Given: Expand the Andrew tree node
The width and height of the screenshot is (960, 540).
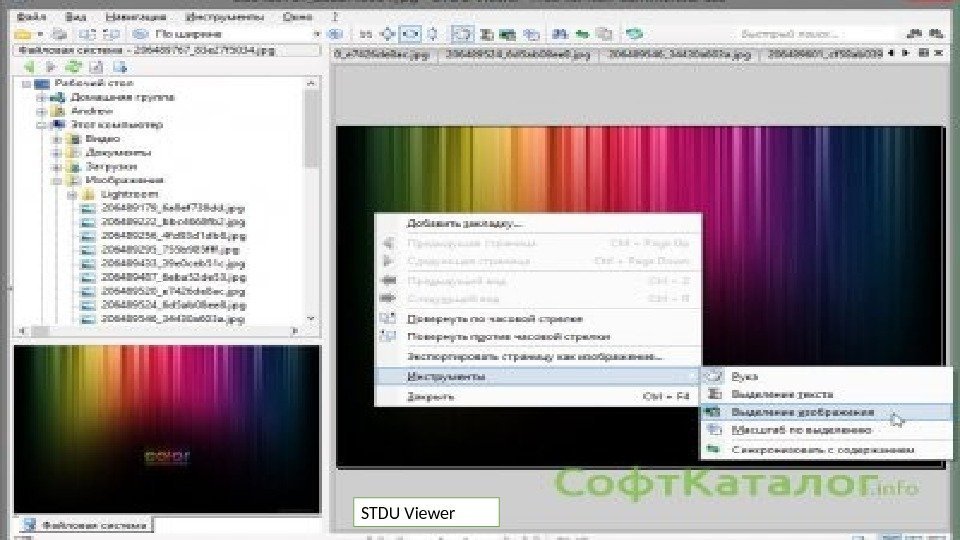Looking at the screenshot, I should pyautogui.click(x=41, y=111).
